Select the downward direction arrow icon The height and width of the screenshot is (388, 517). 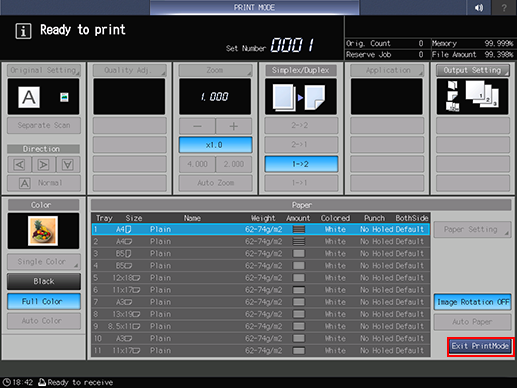68,165
